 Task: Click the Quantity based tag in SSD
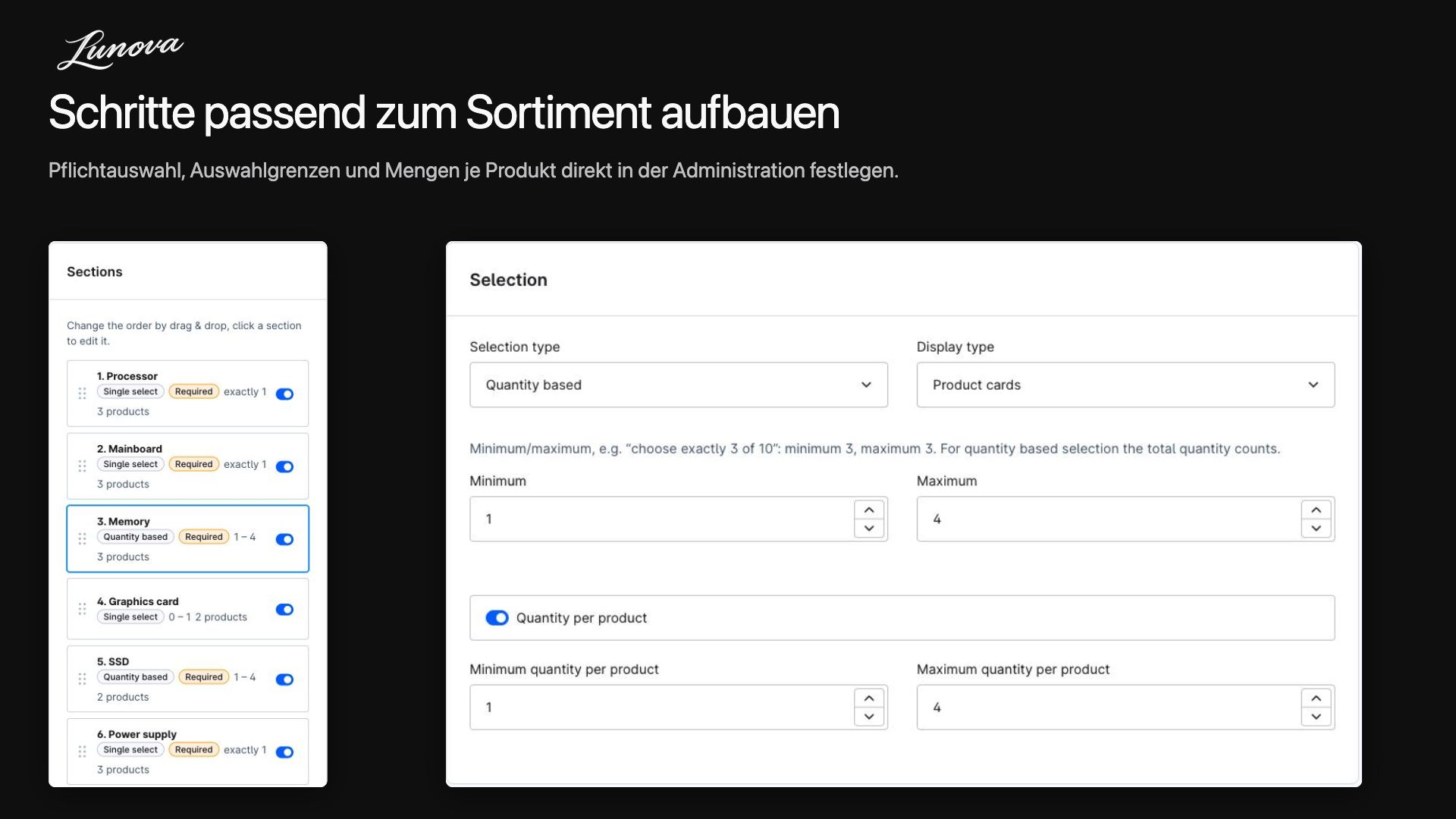pyautogui.click(x=135, y=677)
